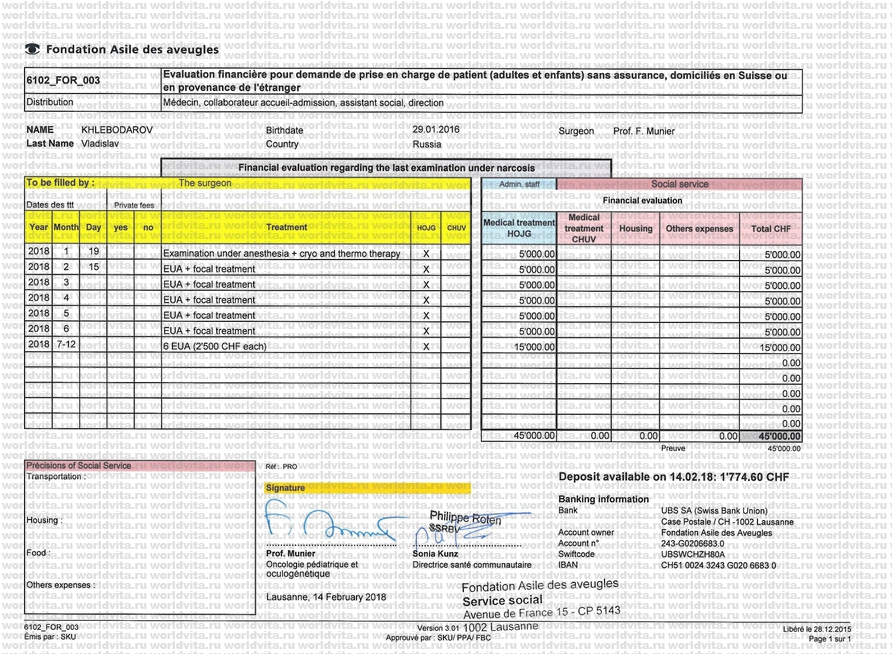The width and height of the screenshot is (892, 654).
Task: Select "Lausanne, 14 February 2018"
Action: pyautogui.click(x=326, y=597)
